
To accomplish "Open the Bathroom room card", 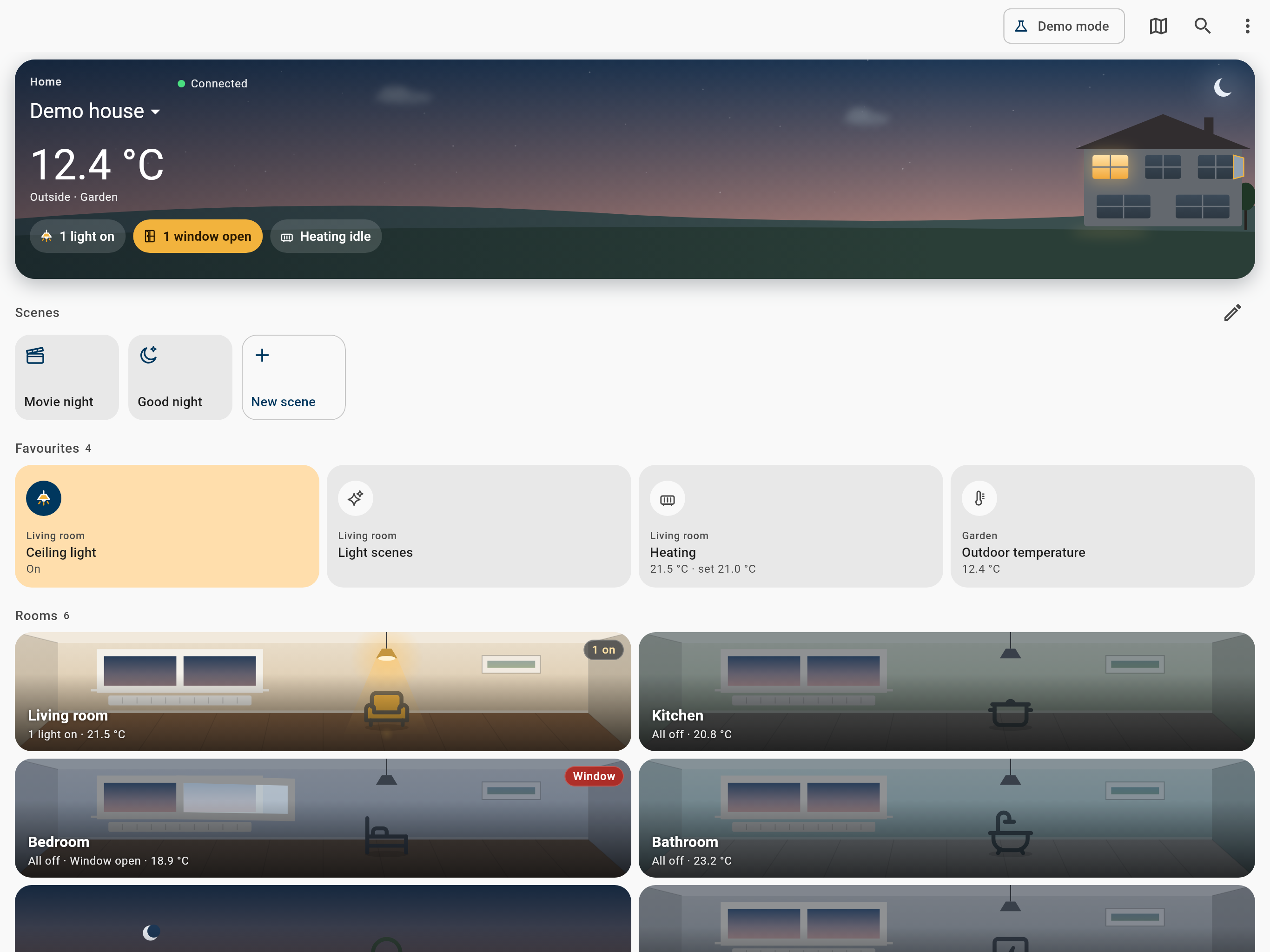I will pyautogui.click(x=947, y=818).
